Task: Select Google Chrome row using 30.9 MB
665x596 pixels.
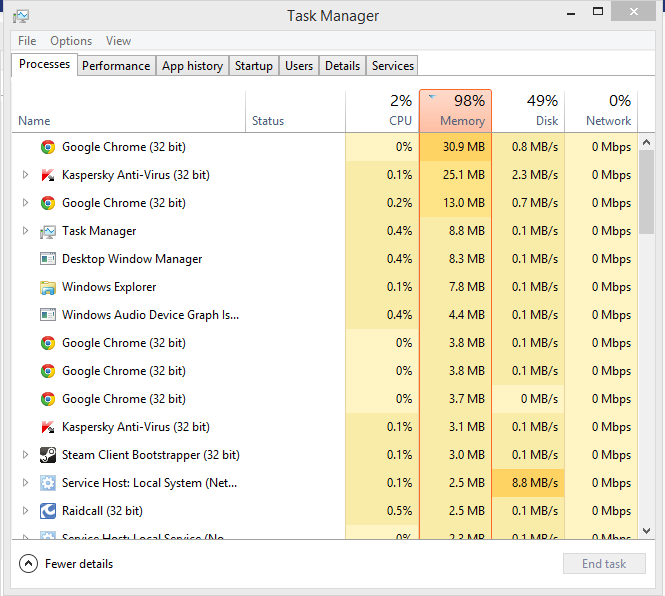Action: [x=325, y=147]
